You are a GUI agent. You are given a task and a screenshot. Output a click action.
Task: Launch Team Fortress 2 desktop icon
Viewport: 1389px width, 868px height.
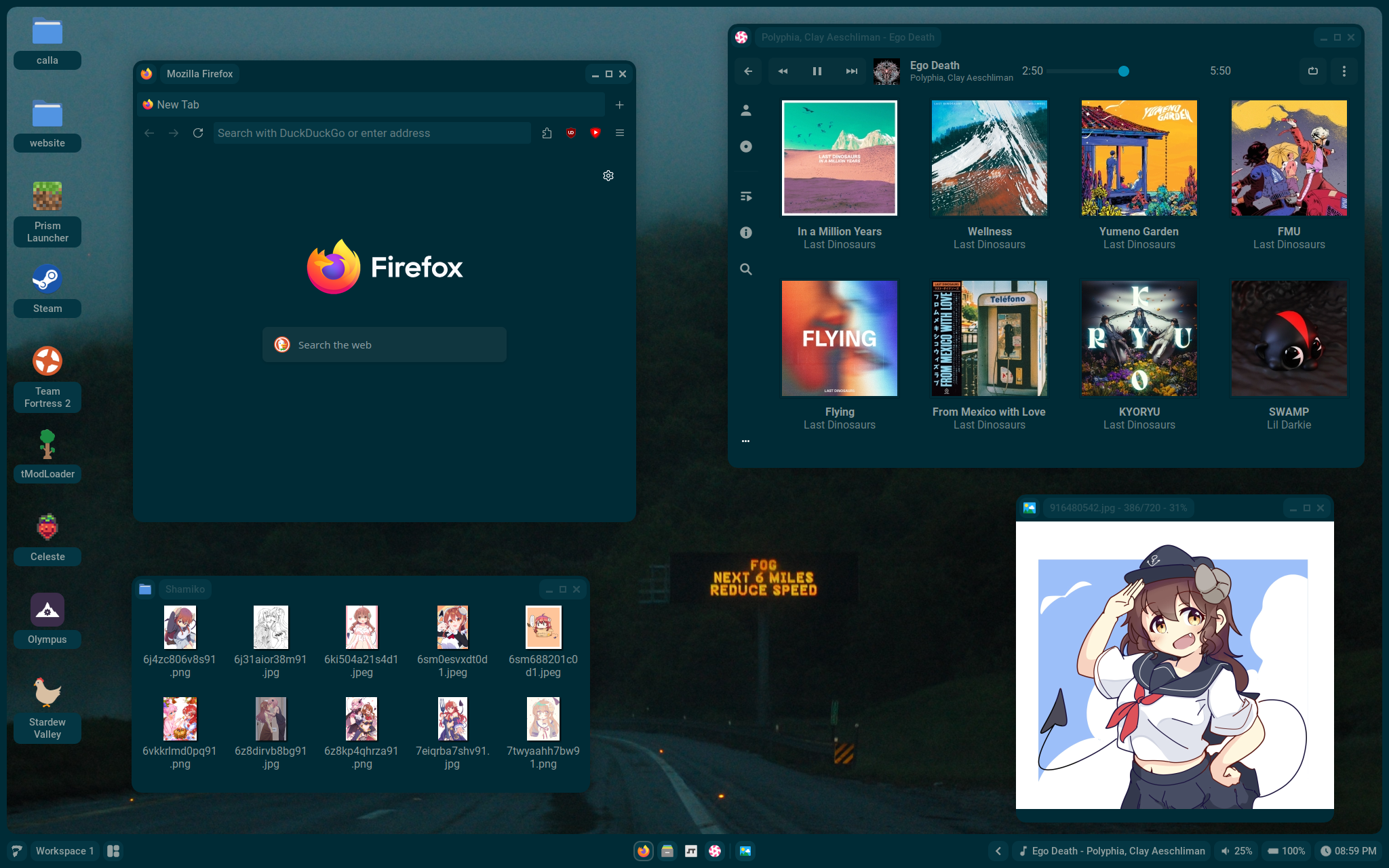pos(47,378)
